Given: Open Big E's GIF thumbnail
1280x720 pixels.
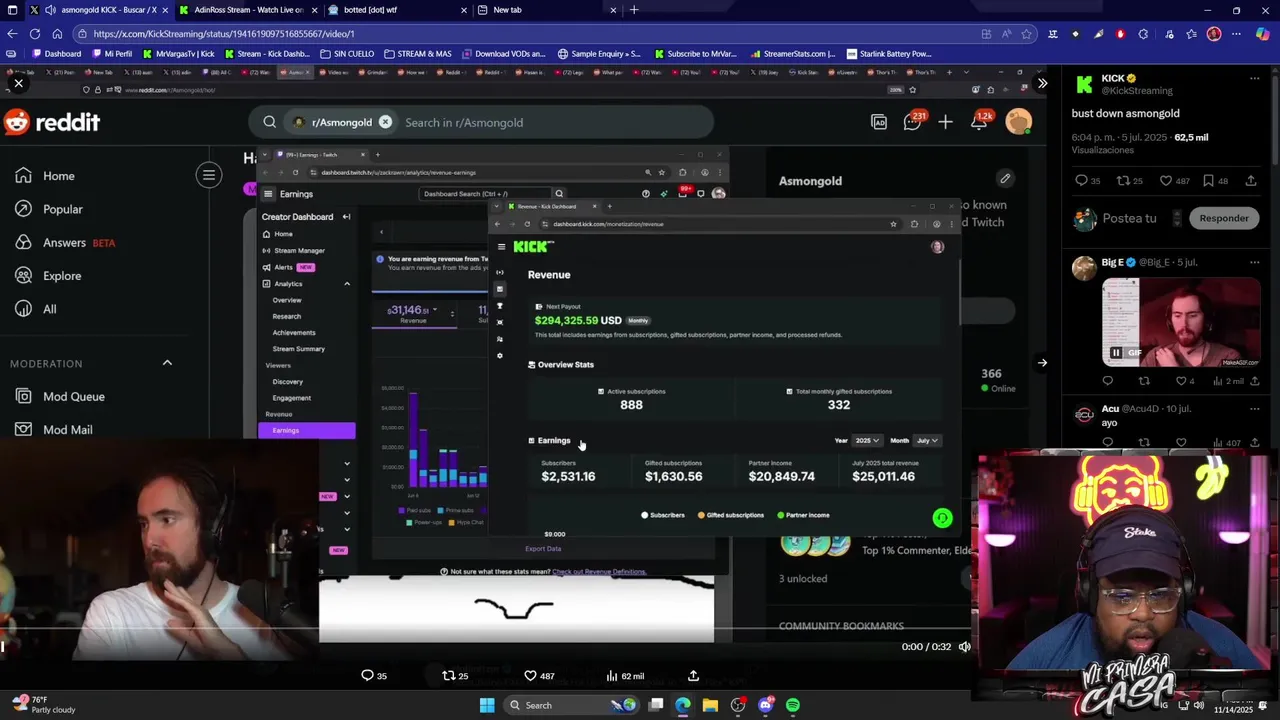Looking at the screenshot, I should 1181,323.
